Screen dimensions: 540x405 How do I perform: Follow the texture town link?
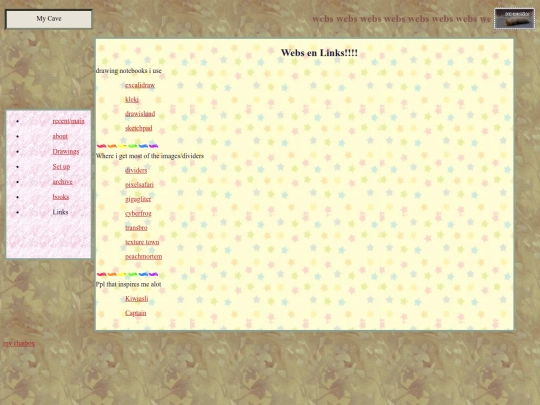[142, 242]
